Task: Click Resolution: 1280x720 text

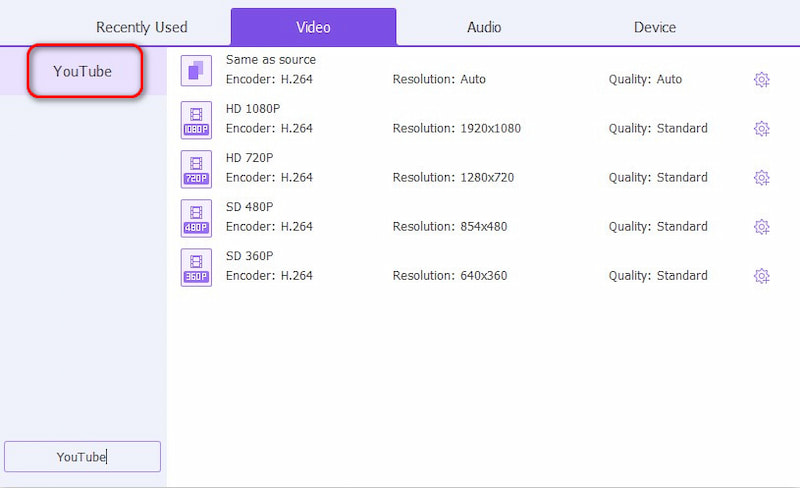Action: tap(453, 177)
